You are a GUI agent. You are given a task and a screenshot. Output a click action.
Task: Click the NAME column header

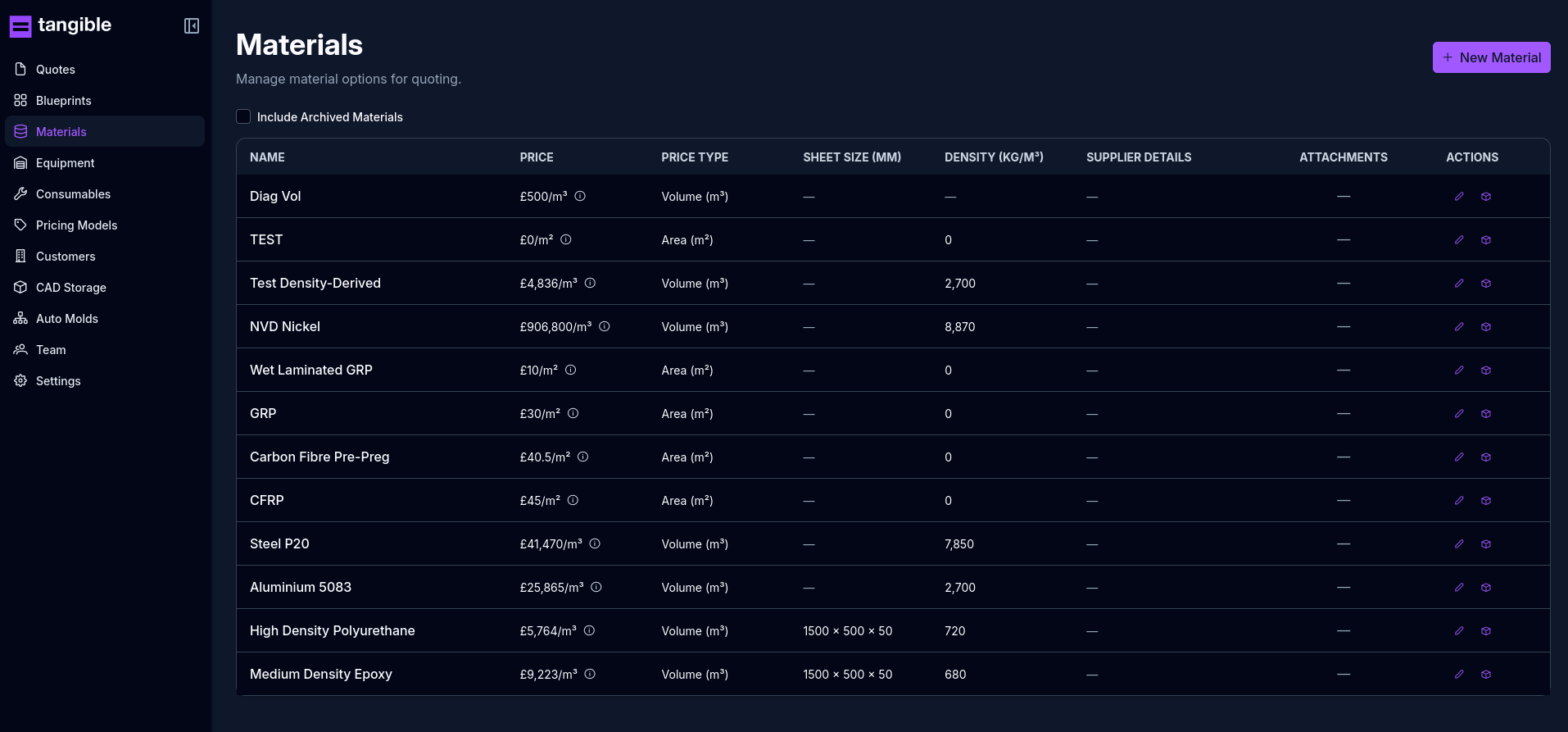point(267,157)
